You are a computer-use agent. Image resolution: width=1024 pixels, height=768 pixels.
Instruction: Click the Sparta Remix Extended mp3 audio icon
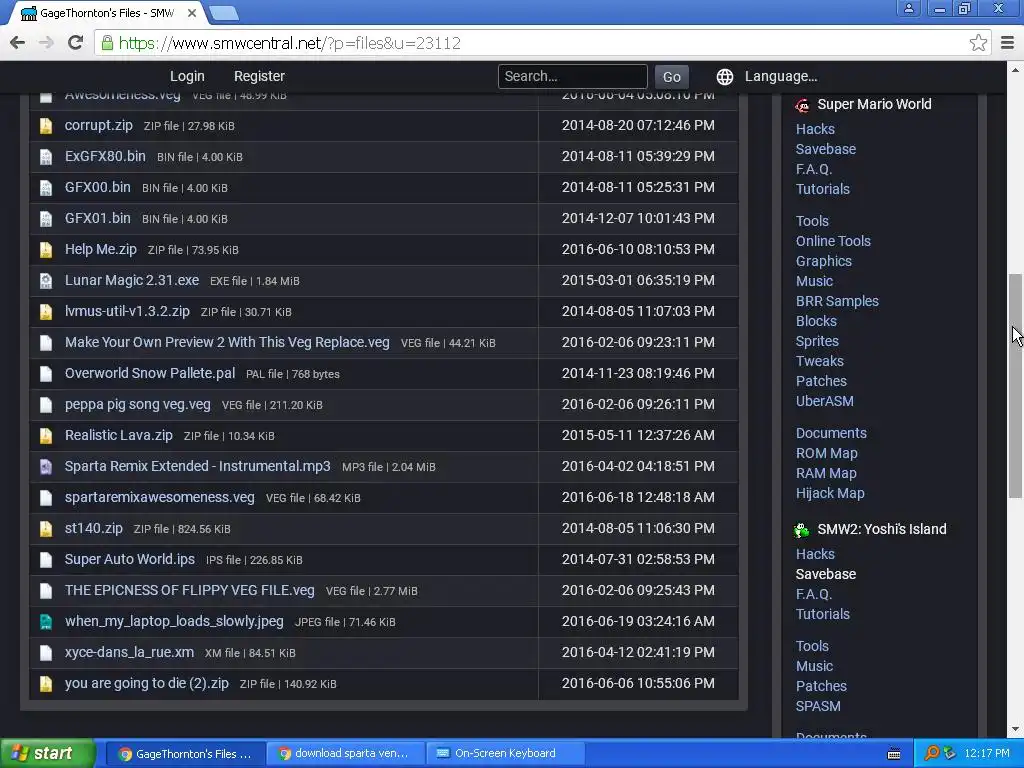[46, 467]
